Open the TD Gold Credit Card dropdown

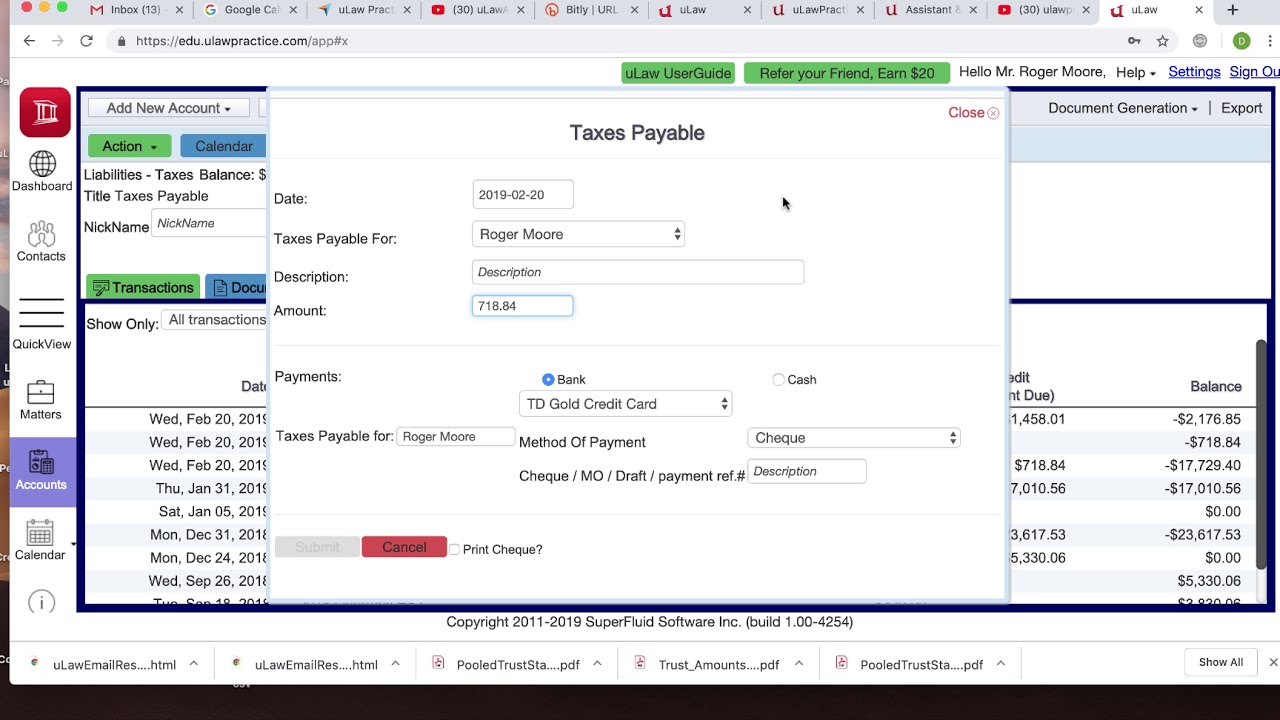point(625,404)
